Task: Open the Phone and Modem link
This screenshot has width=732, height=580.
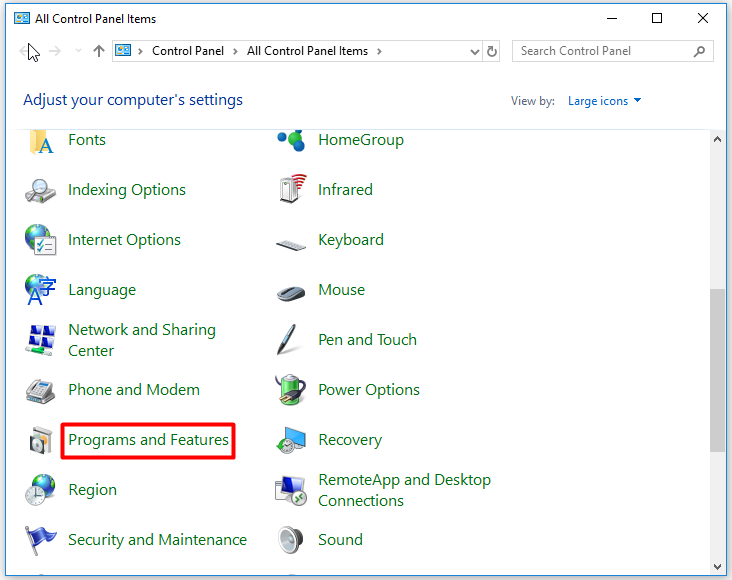Action: [x=134, y=390]
